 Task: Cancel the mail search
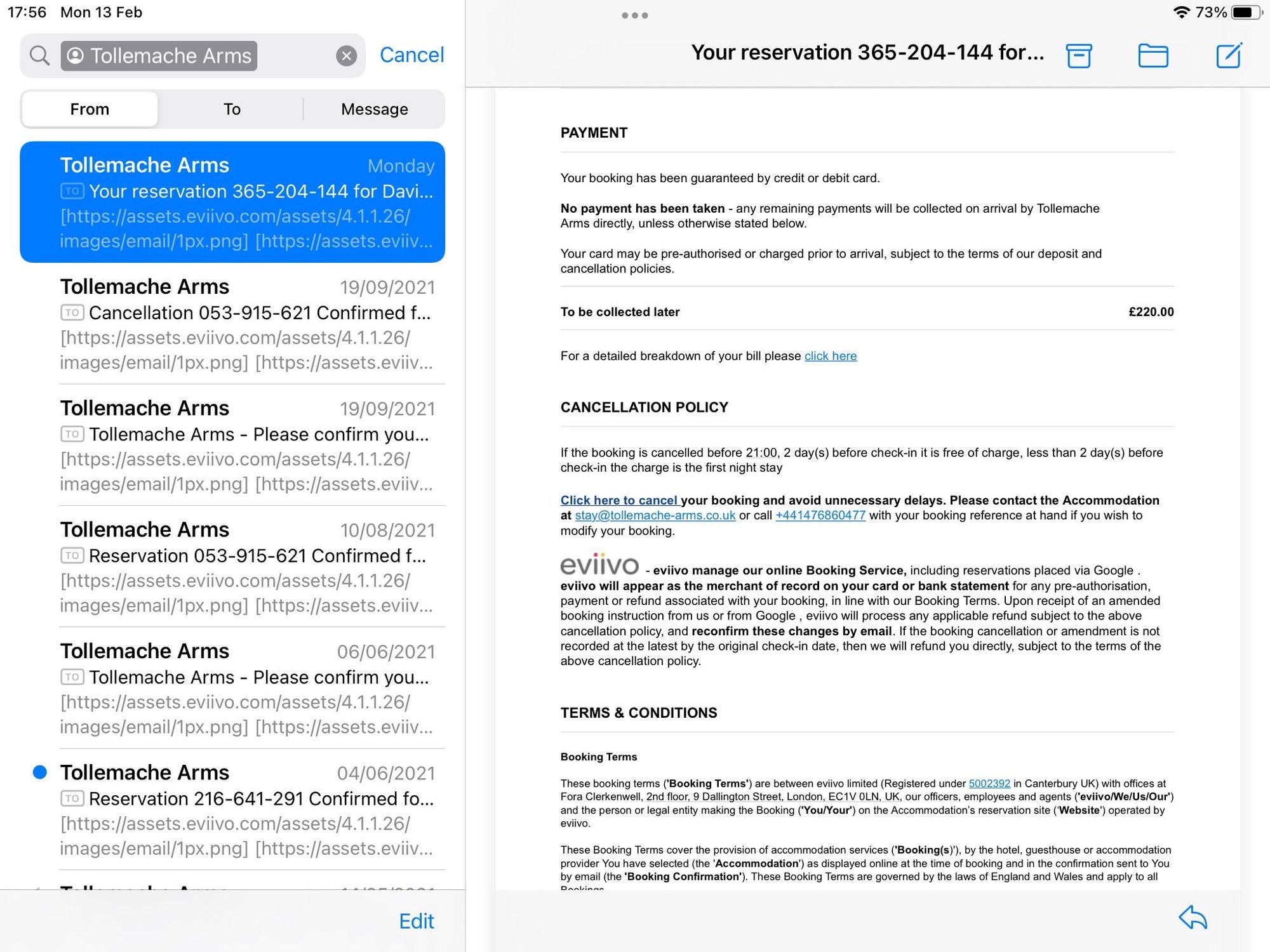[x=411, y=55]
